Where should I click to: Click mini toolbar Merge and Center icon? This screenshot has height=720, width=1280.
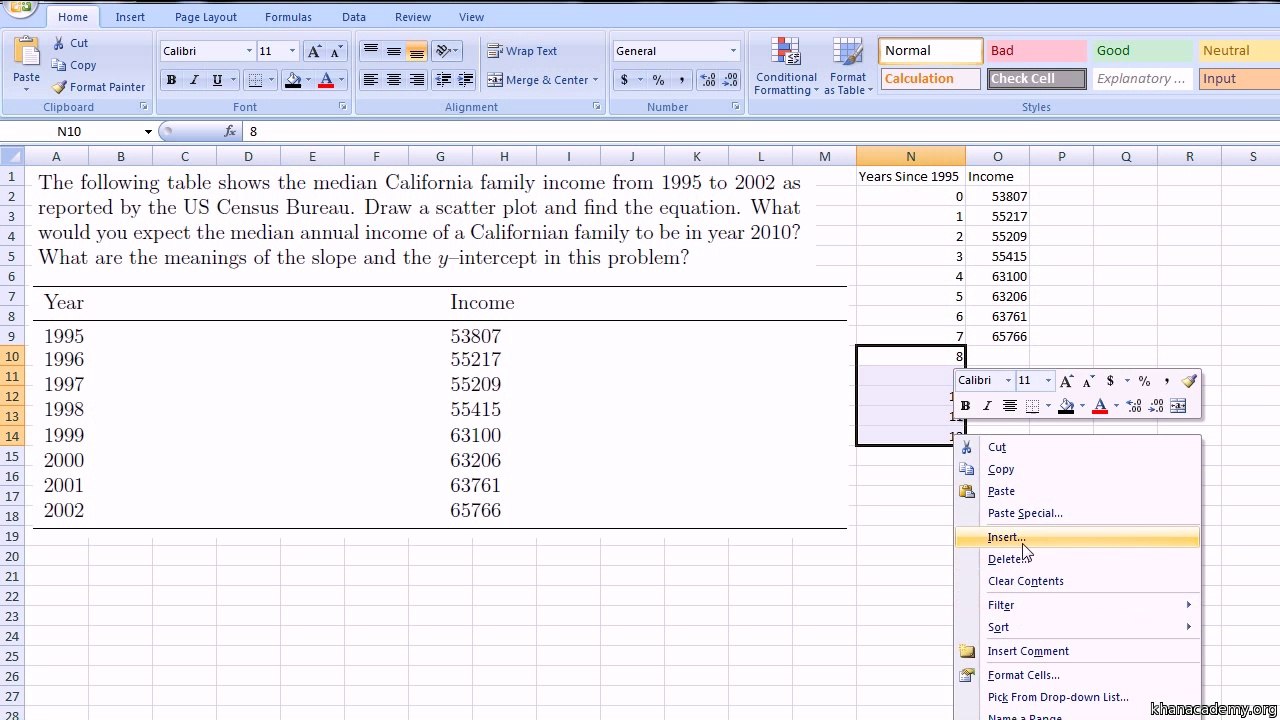pos(1178,406)
